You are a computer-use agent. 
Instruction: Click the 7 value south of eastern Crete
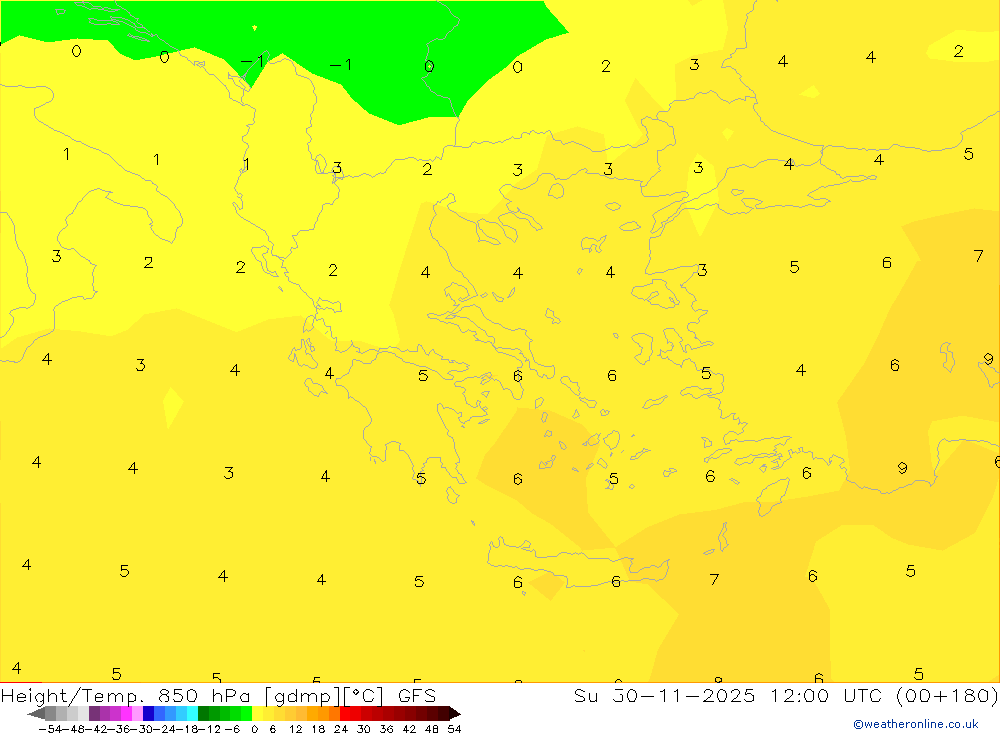click(x=714, y=579)
